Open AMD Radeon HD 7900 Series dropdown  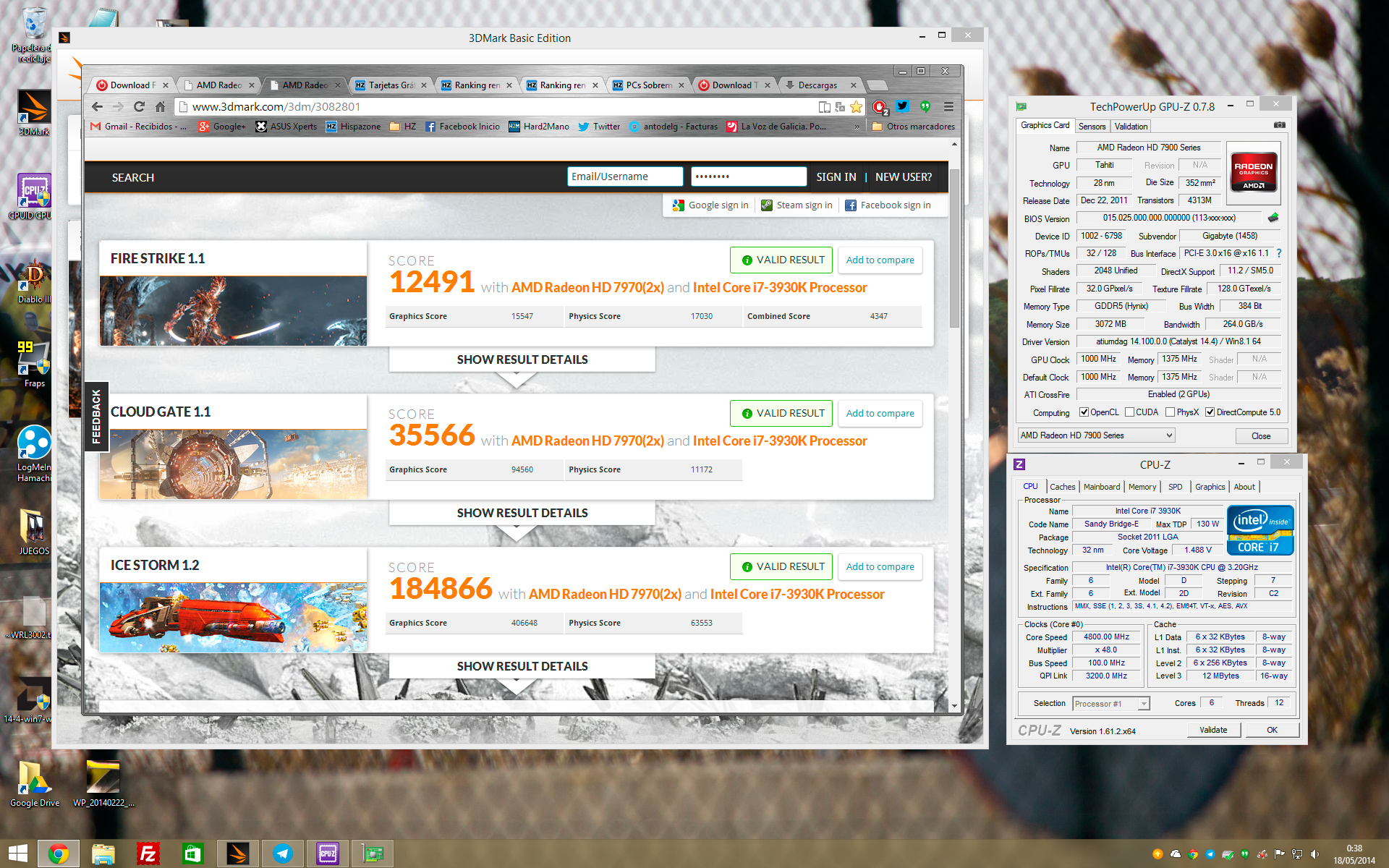point(1096,435)
